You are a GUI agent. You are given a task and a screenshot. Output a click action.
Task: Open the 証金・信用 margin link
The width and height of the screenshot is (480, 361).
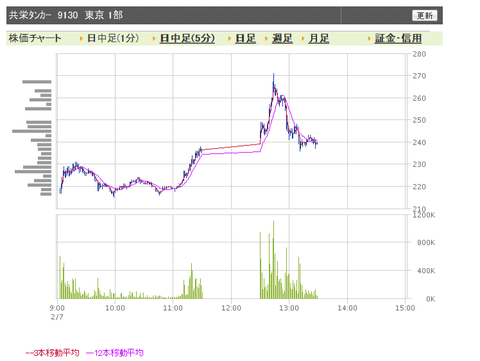(398, 38)
